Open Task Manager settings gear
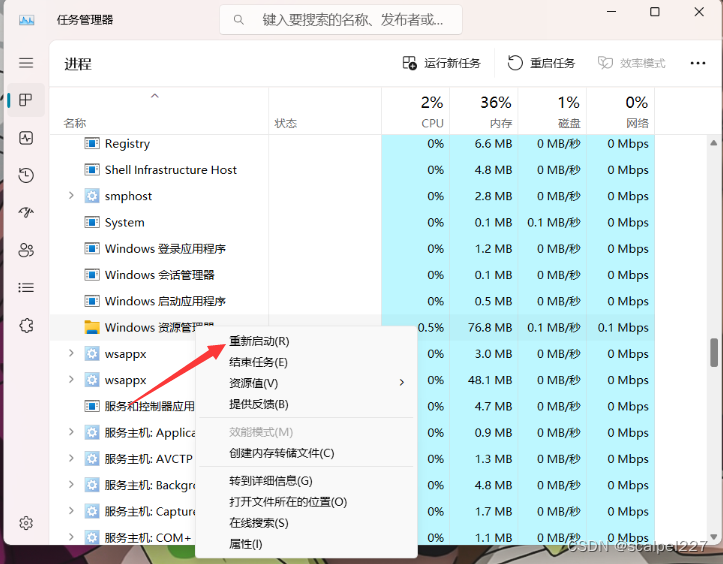723x564 pixels. tap(26, 523)
